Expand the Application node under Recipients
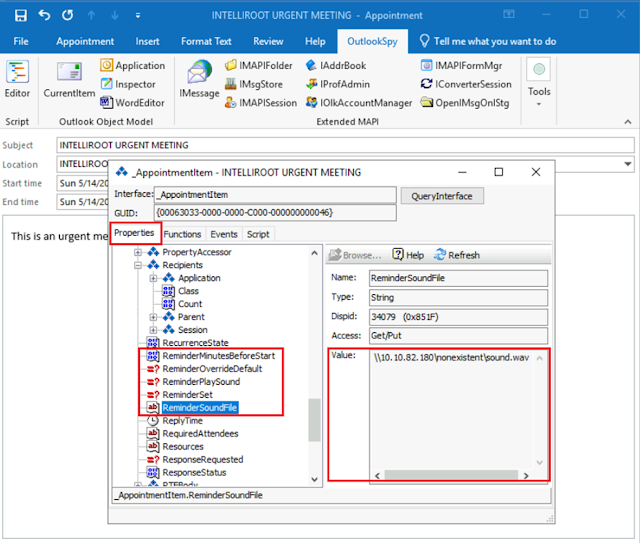This screenshot has height=543, width=640. coord(153,278)
